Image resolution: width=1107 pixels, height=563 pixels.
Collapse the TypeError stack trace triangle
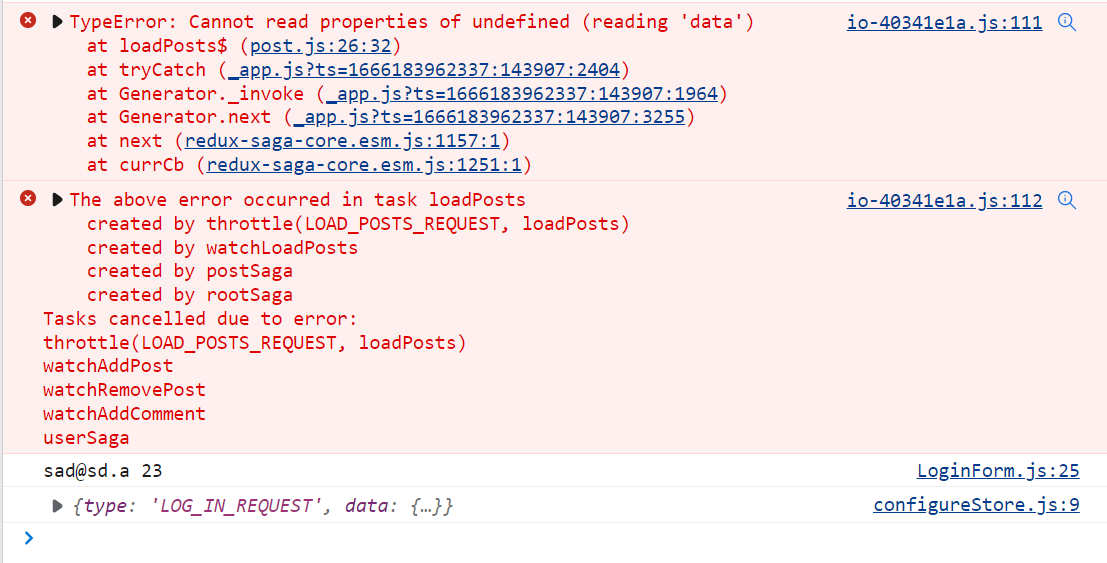click(57, 22)
